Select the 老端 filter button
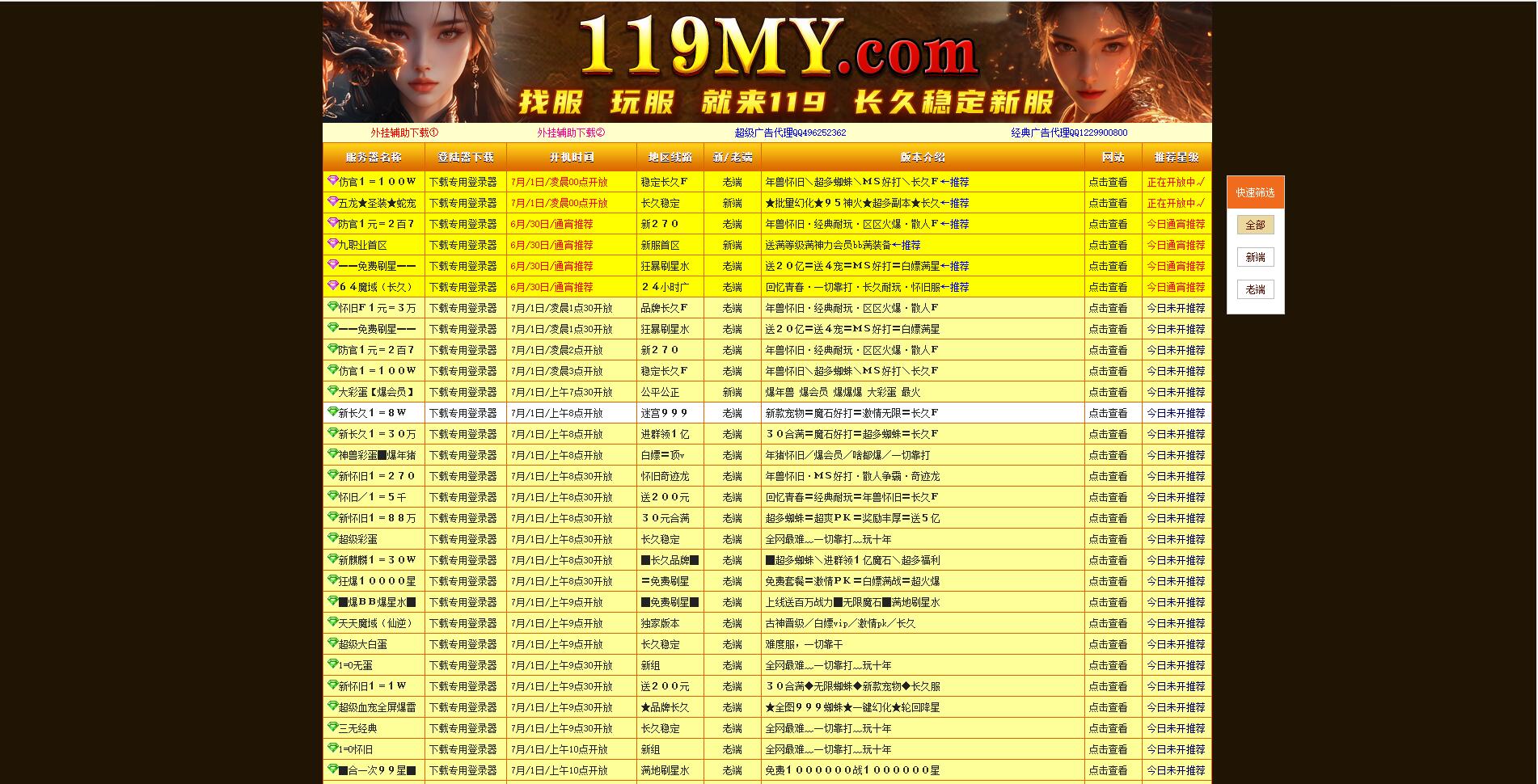The width and height of the screenshot is (1538, 784). coord(1255,289)
